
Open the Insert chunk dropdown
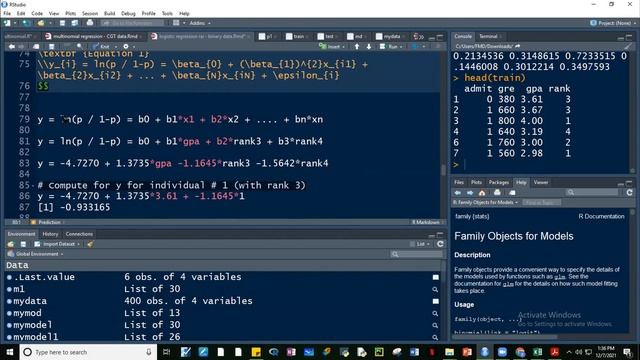[x=332, y=47]
